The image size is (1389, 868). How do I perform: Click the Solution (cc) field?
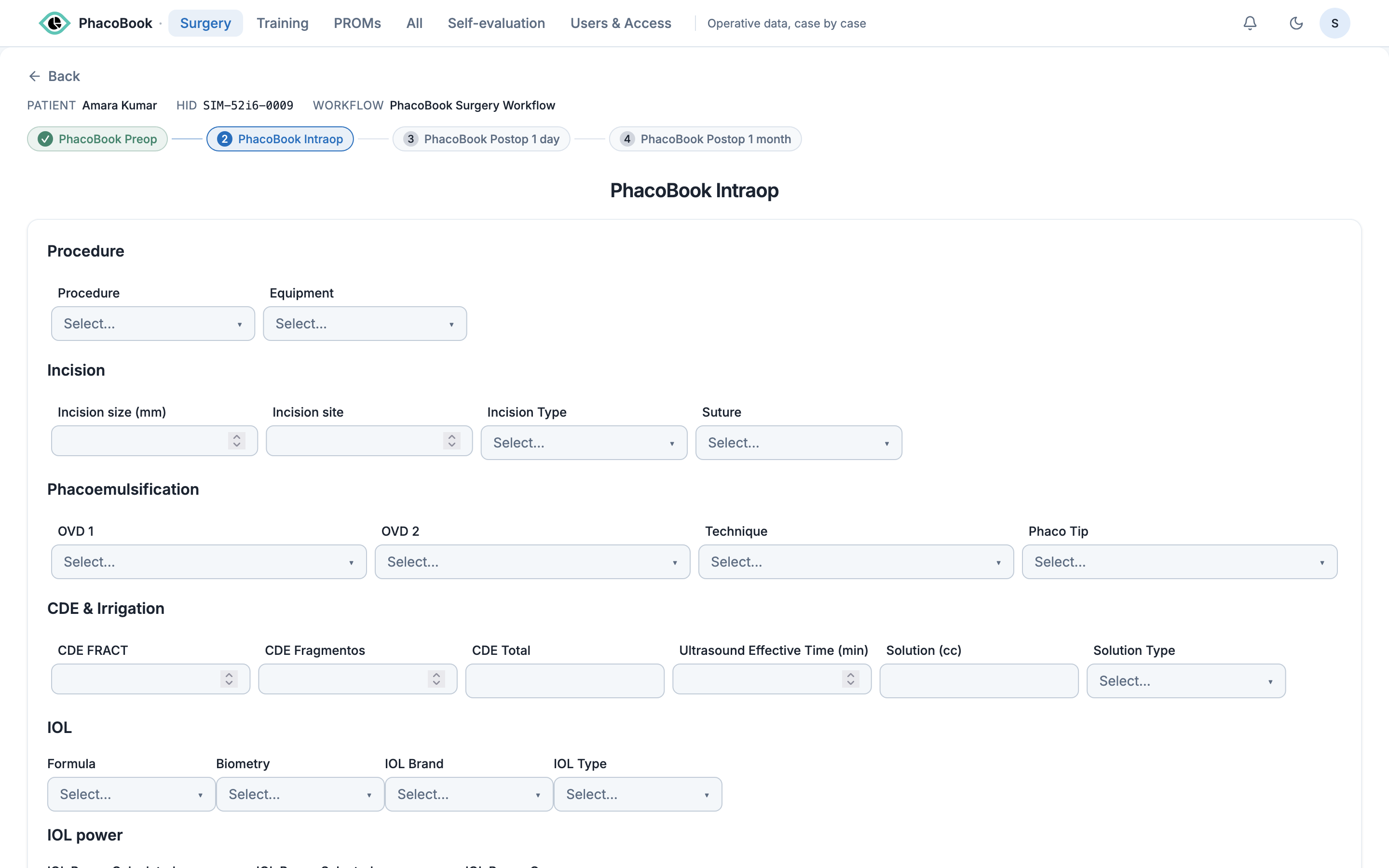click(979, 681)
